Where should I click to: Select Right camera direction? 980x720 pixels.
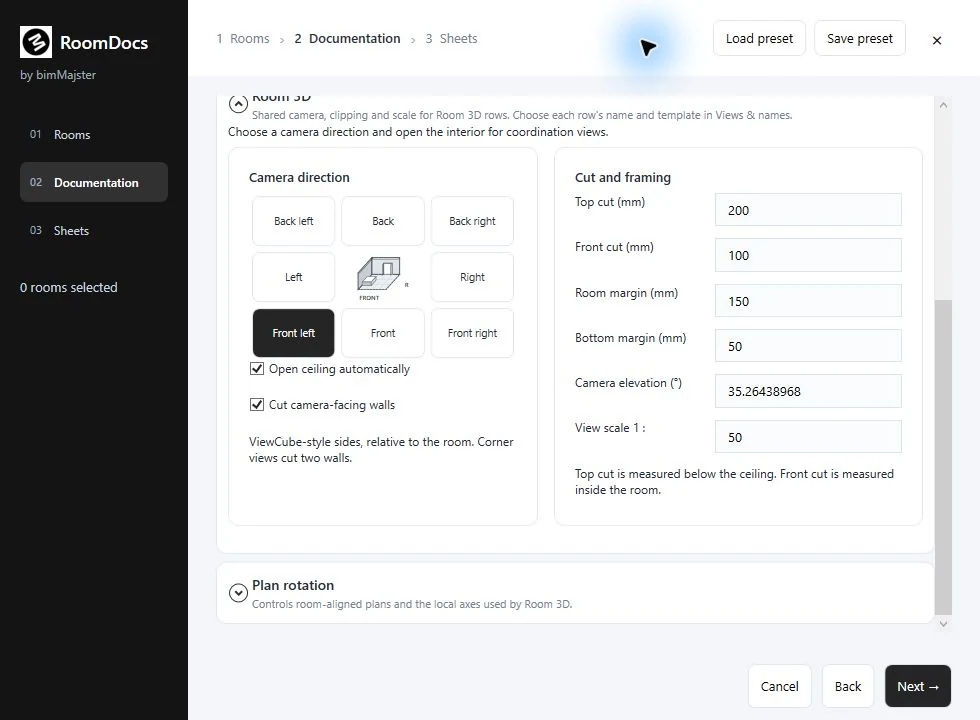click(472, 277)
